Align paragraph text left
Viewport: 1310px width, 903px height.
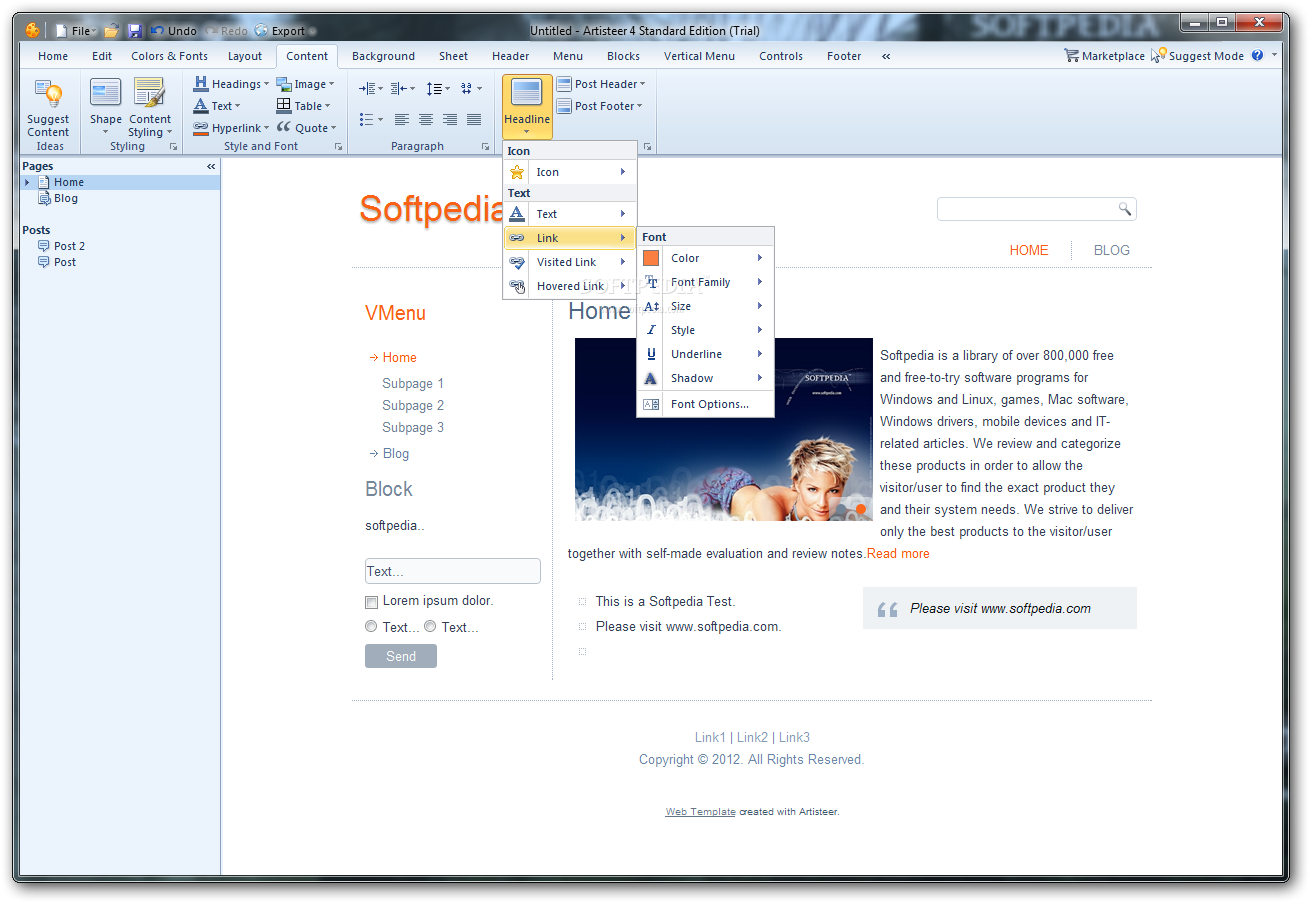[402, 119]
